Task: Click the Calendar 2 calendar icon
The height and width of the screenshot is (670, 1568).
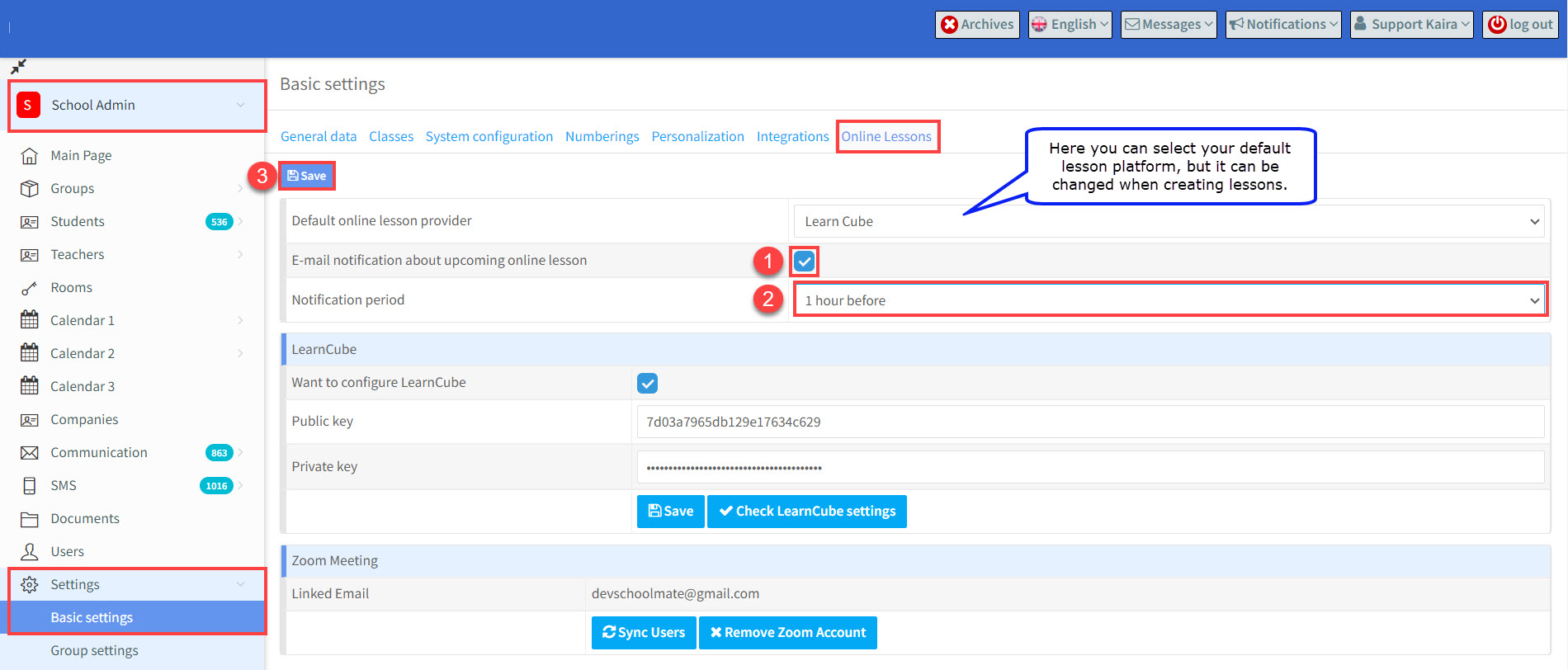Action: point(29,352)
